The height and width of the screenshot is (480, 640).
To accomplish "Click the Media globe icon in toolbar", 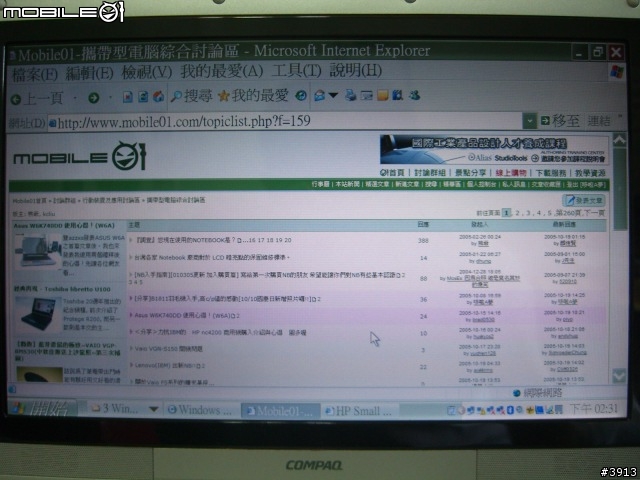I will 301,96.
